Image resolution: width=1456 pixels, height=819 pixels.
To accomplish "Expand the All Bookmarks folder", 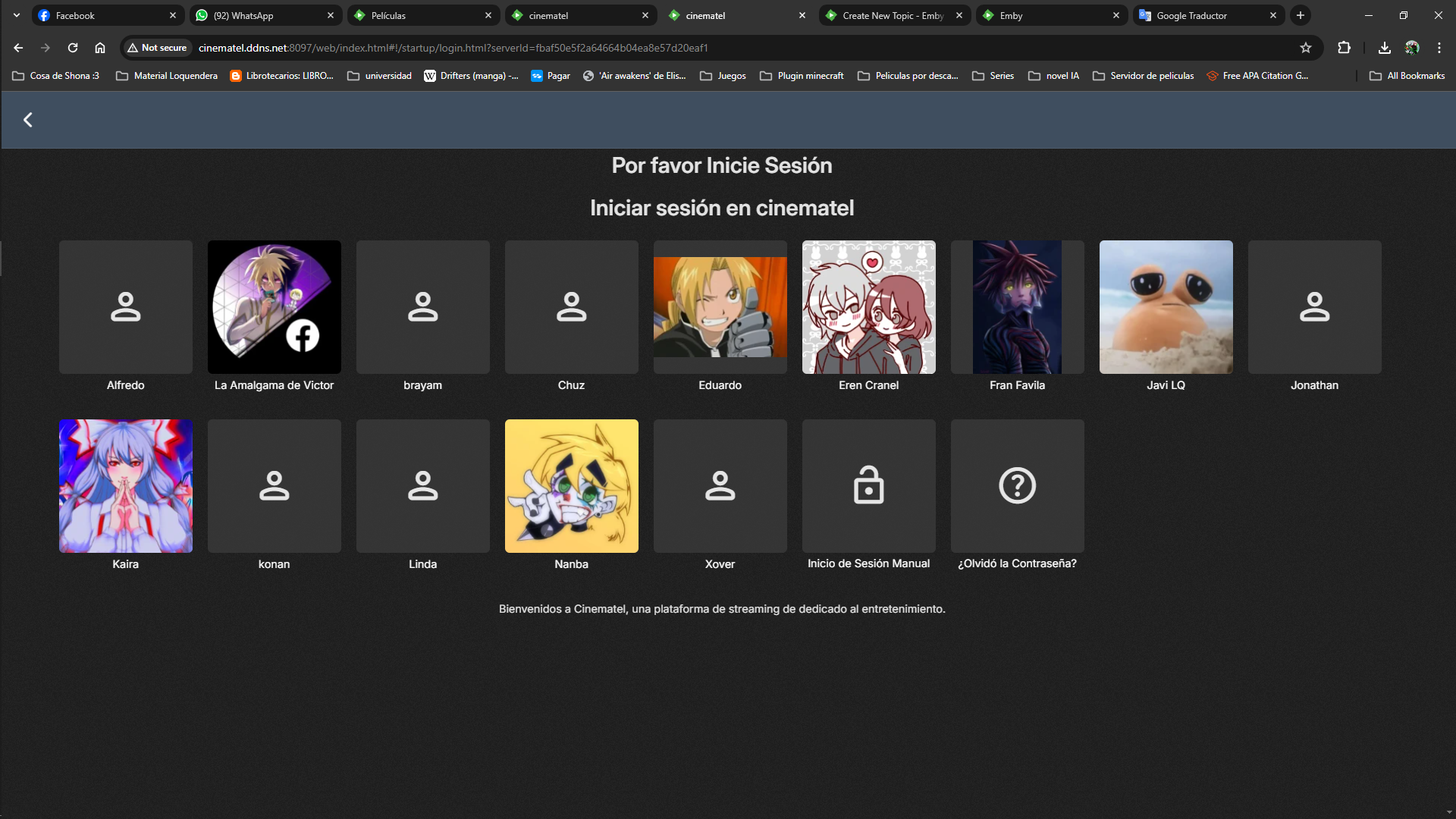I will pyautogui.click(x=1407, y=76).
